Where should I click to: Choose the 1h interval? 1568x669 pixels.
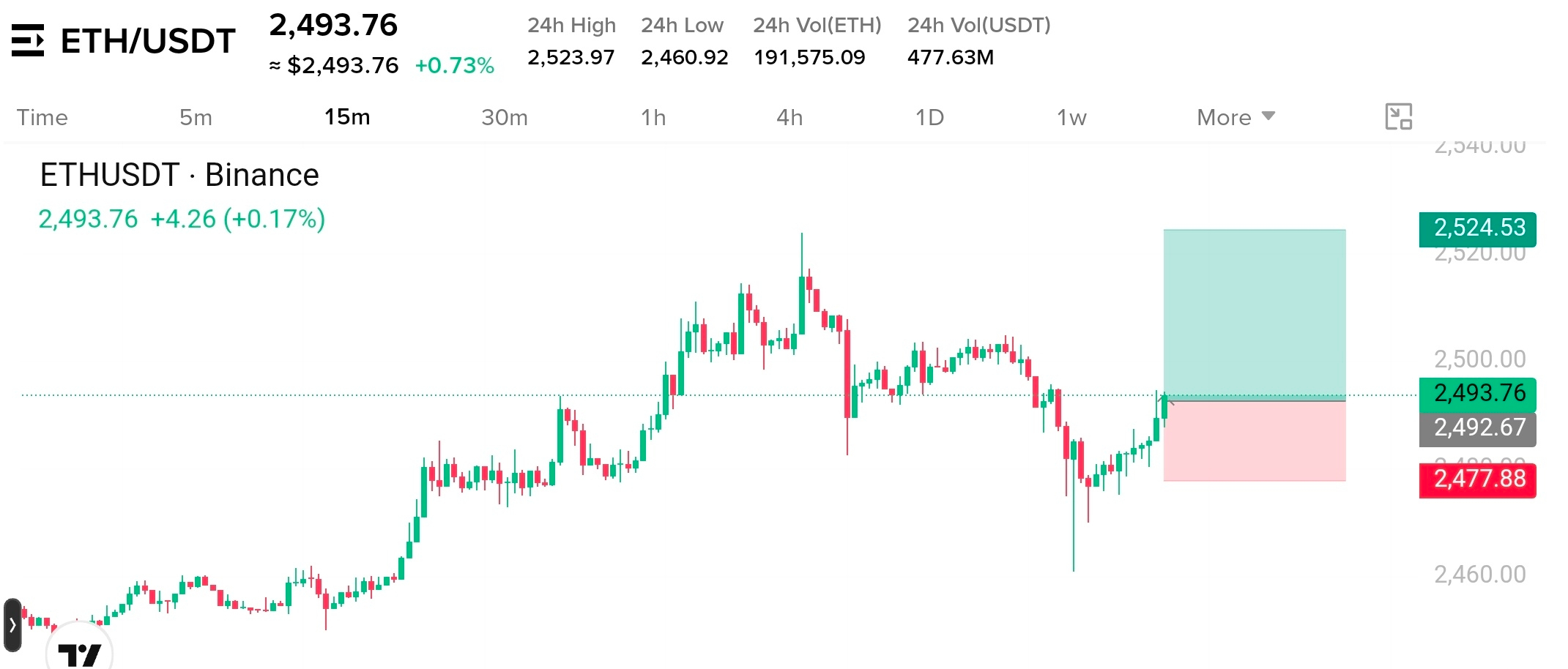[653, 117]
